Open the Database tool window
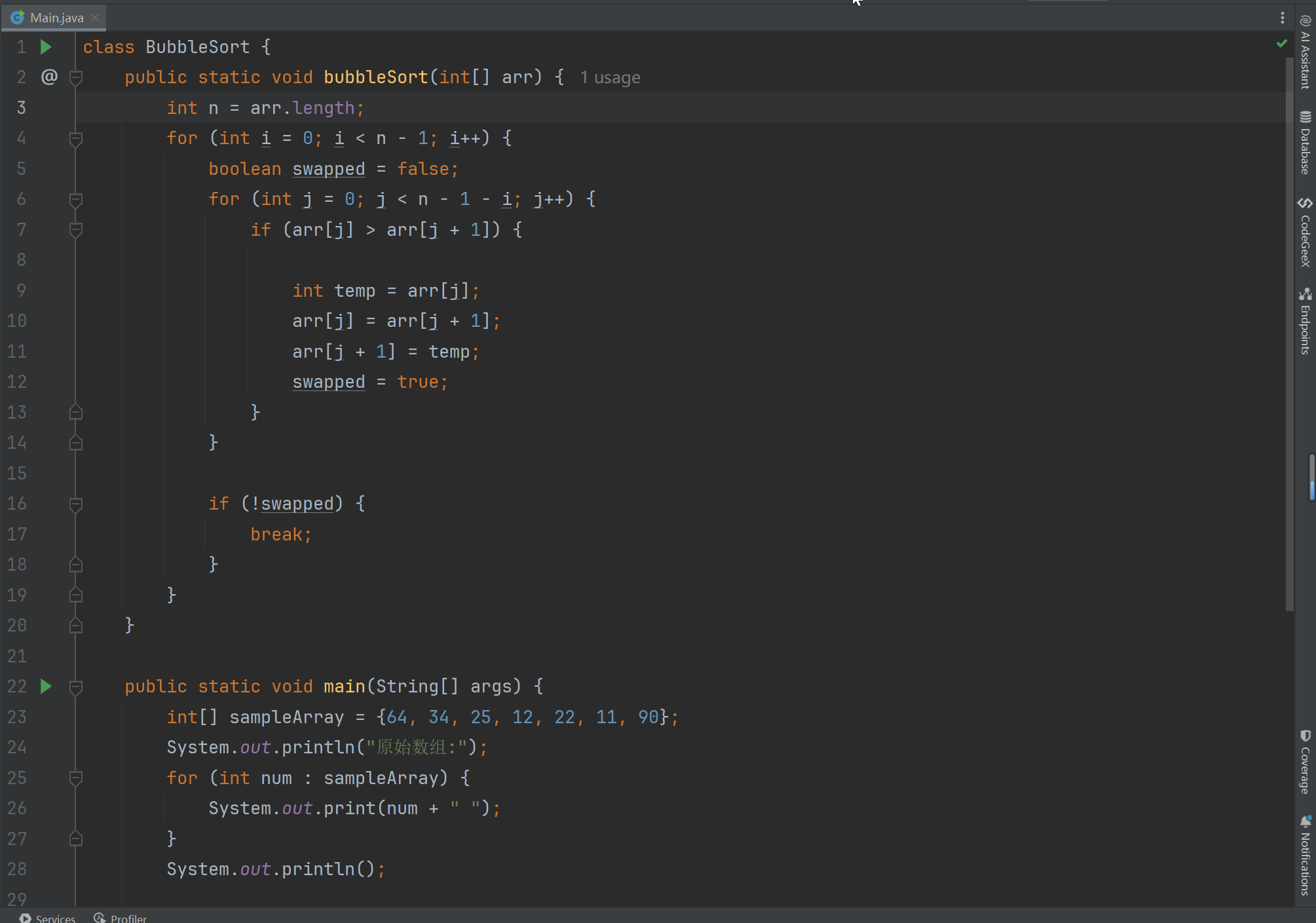 point(1305,143)
